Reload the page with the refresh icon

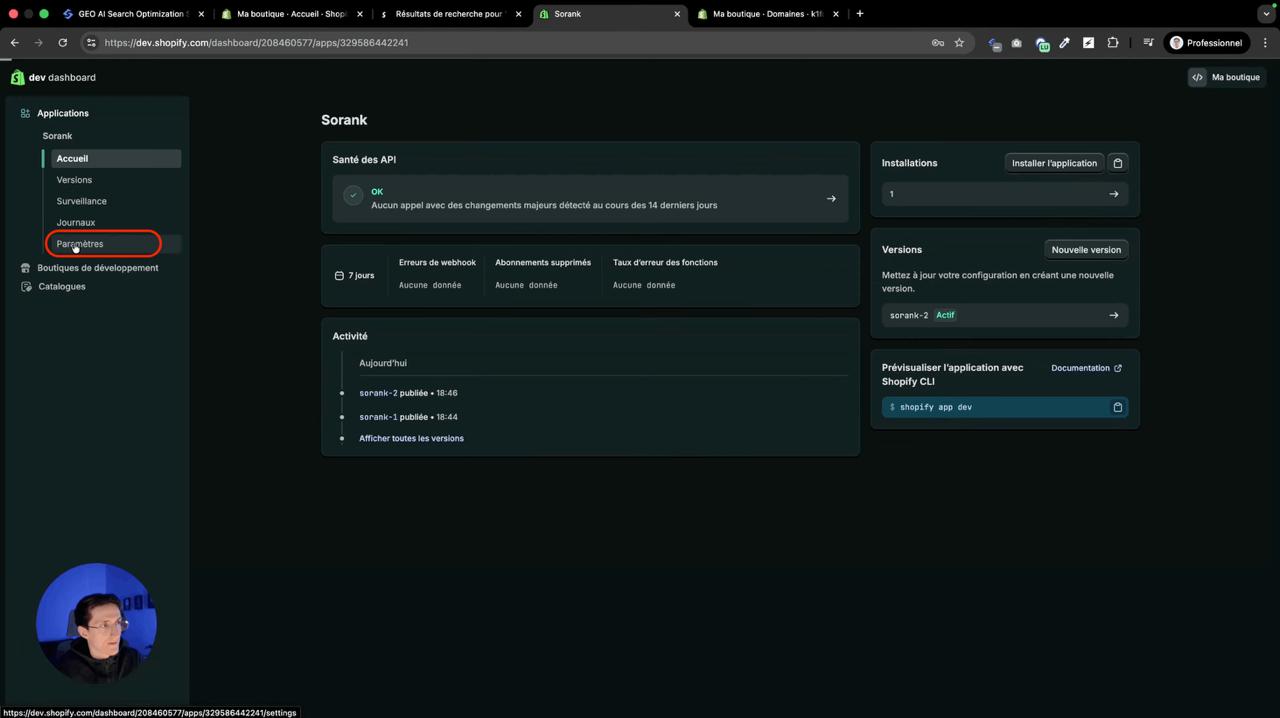click(62, 43)
